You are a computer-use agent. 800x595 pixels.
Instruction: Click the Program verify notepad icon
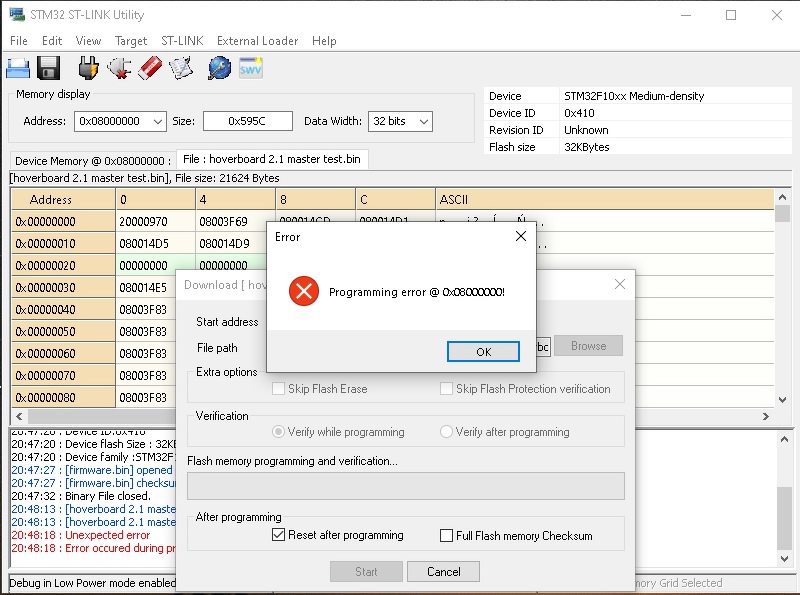pyautogui.click(x=181, y=68)
